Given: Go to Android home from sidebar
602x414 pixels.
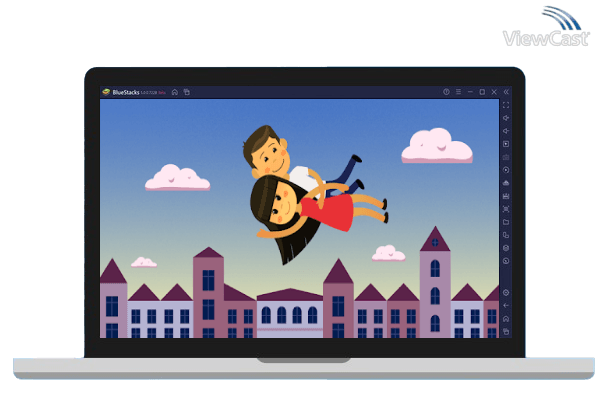Looking at the screenshot, I should 506,319.
